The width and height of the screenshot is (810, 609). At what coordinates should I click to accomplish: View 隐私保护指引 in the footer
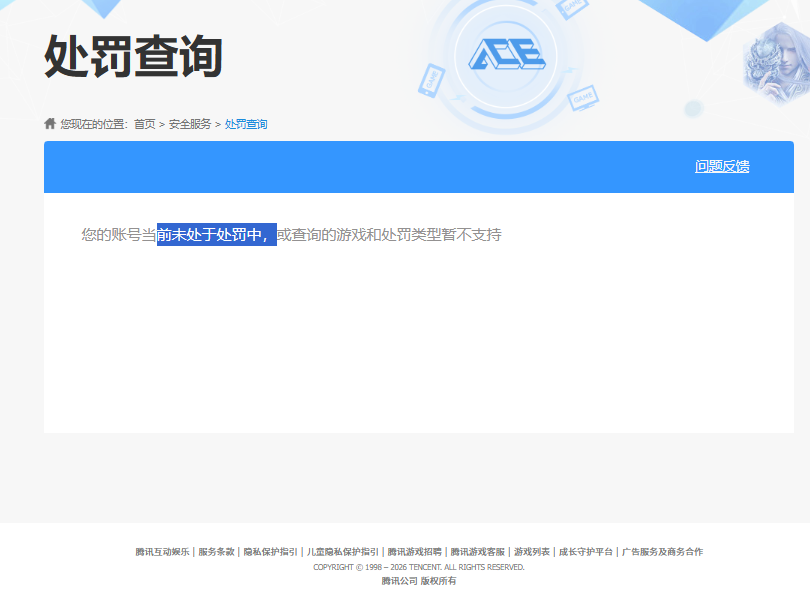point(271,552)
